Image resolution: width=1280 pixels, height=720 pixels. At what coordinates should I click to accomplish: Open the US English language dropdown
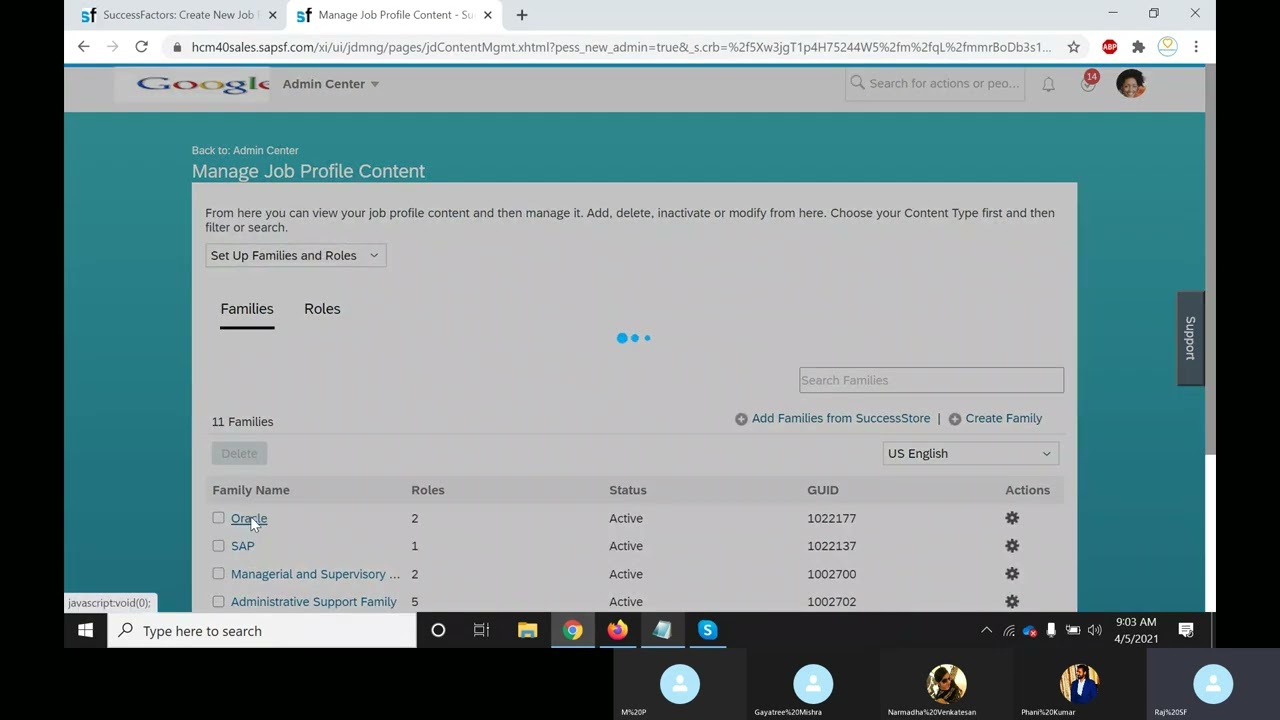click(x=970, y=454)
